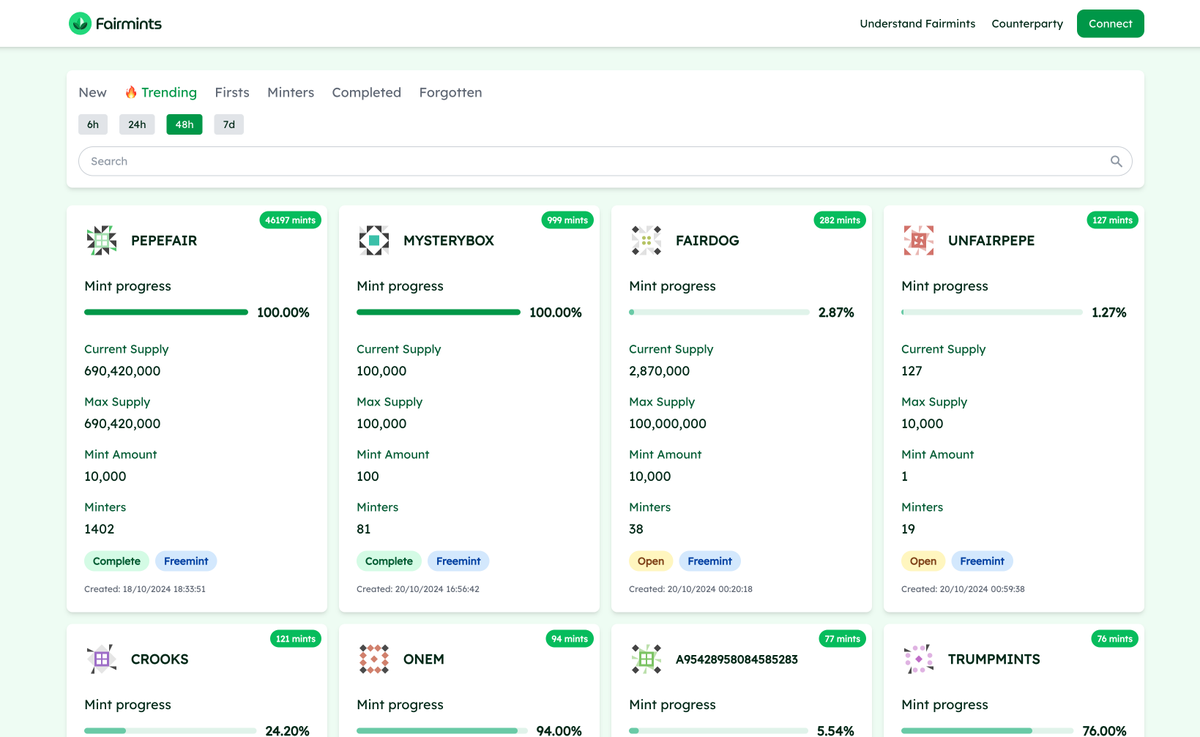Click the PEPEFAIR mint progress bar

[x=166, y=312]
